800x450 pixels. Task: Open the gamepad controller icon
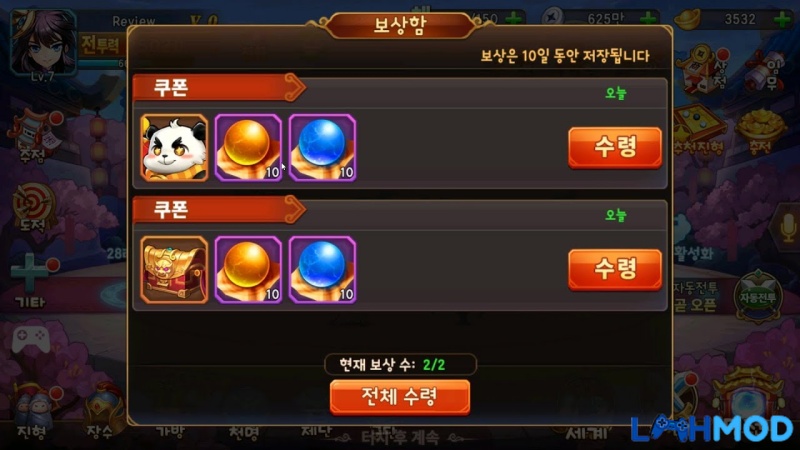tap(31, 339)
